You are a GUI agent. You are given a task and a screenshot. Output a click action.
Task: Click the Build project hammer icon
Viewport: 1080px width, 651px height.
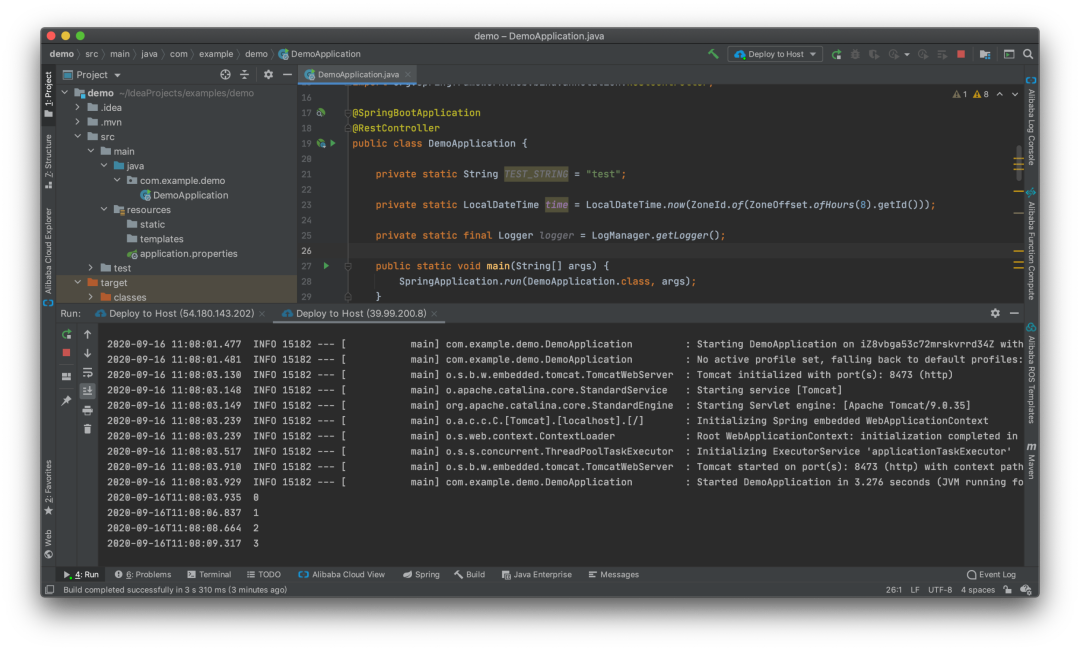[x=713, y=54]
